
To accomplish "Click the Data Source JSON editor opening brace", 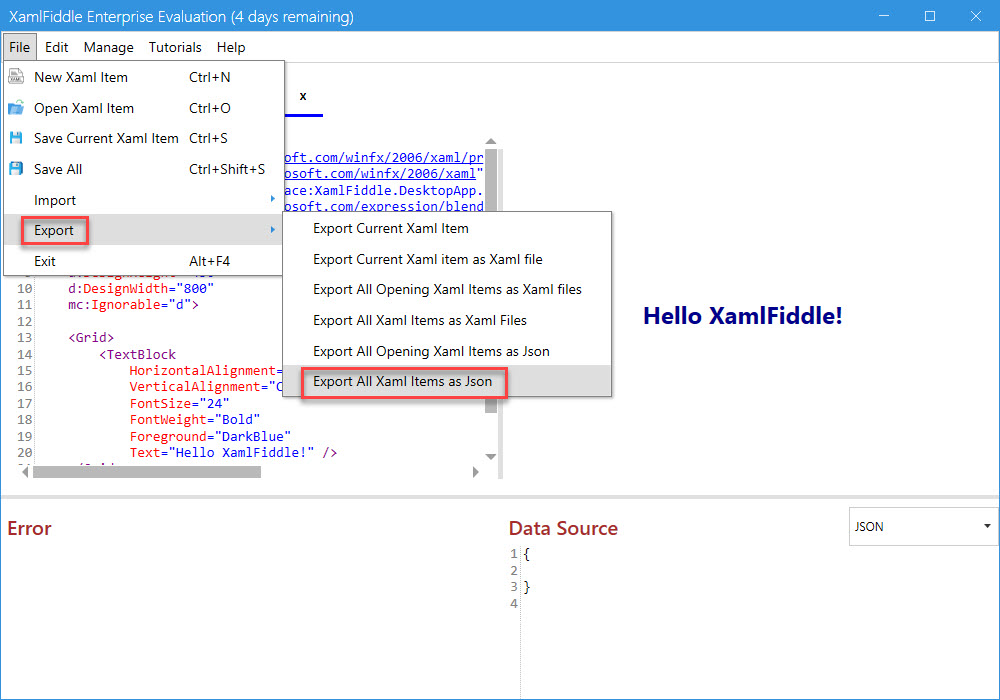I will point(526,554).
